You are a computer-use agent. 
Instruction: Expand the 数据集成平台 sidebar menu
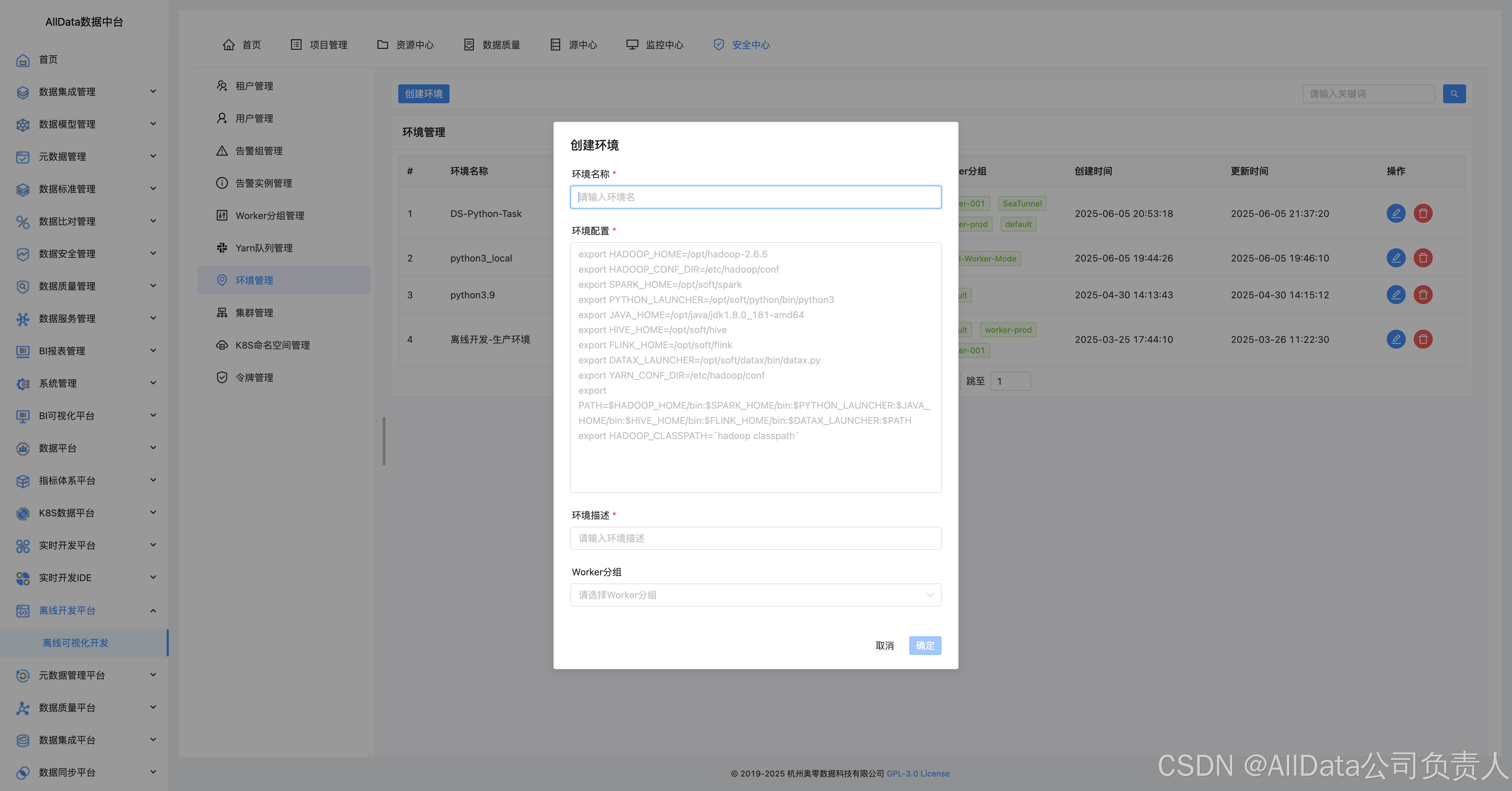pos(153,739)
